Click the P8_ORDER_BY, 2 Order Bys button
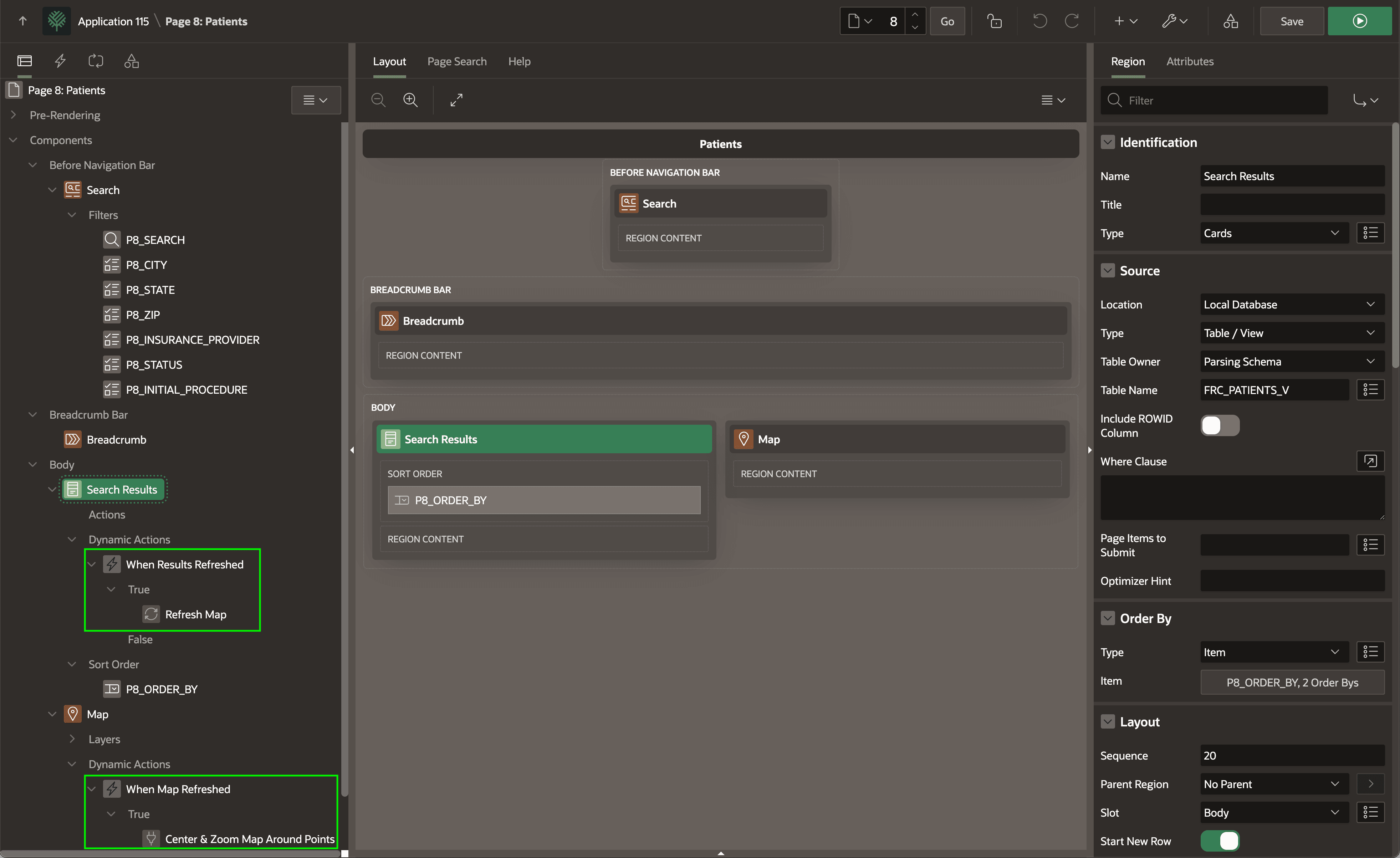Viewport: 1400px width, 858px height. 1292,683
